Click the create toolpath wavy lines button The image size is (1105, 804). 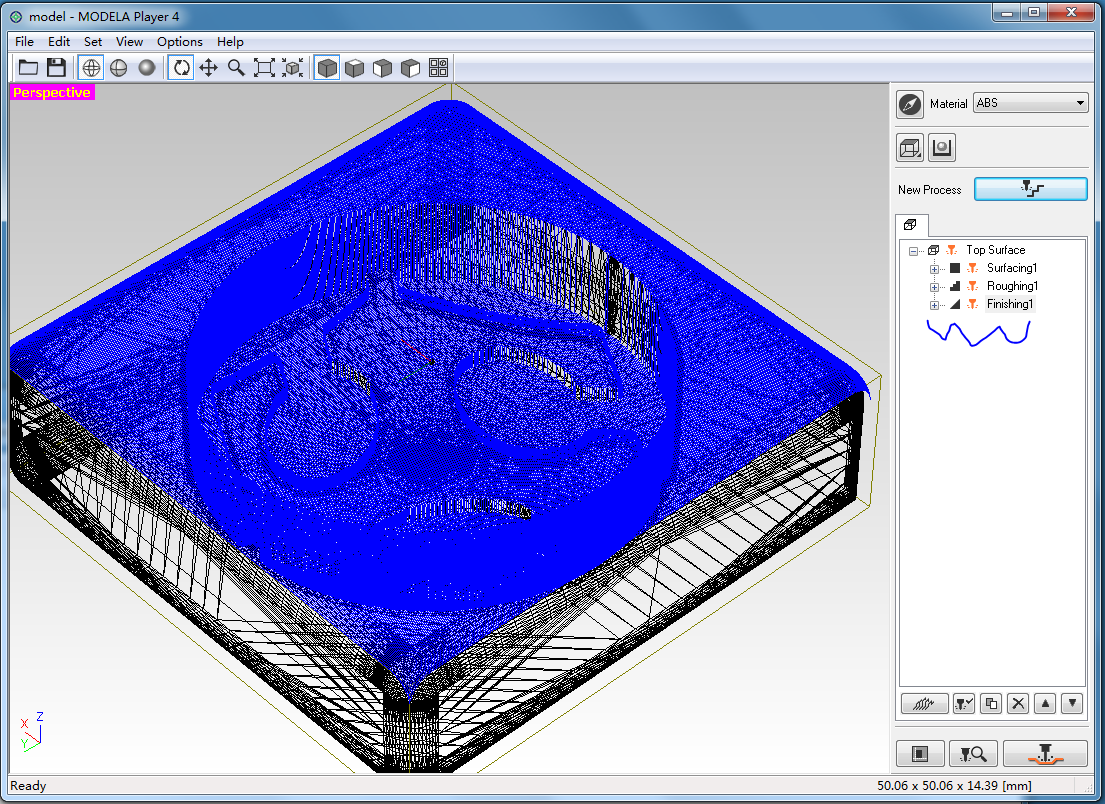click(924, 703)
